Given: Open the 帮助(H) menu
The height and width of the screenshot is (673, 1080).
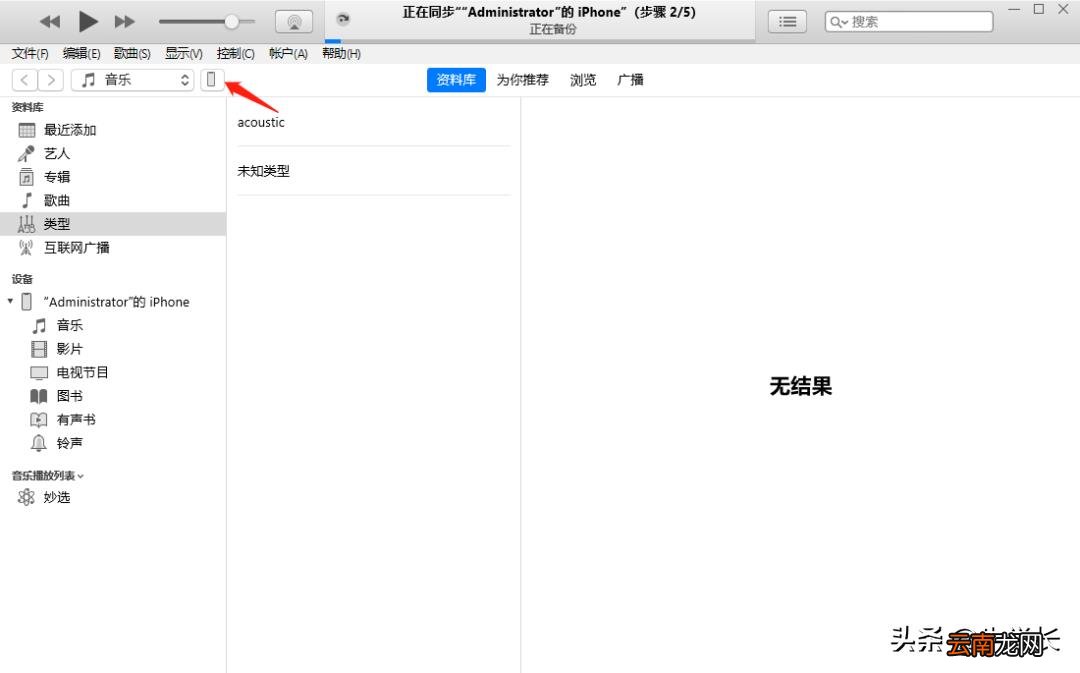Looking at the screenshot, I should (x=341, y=54).
